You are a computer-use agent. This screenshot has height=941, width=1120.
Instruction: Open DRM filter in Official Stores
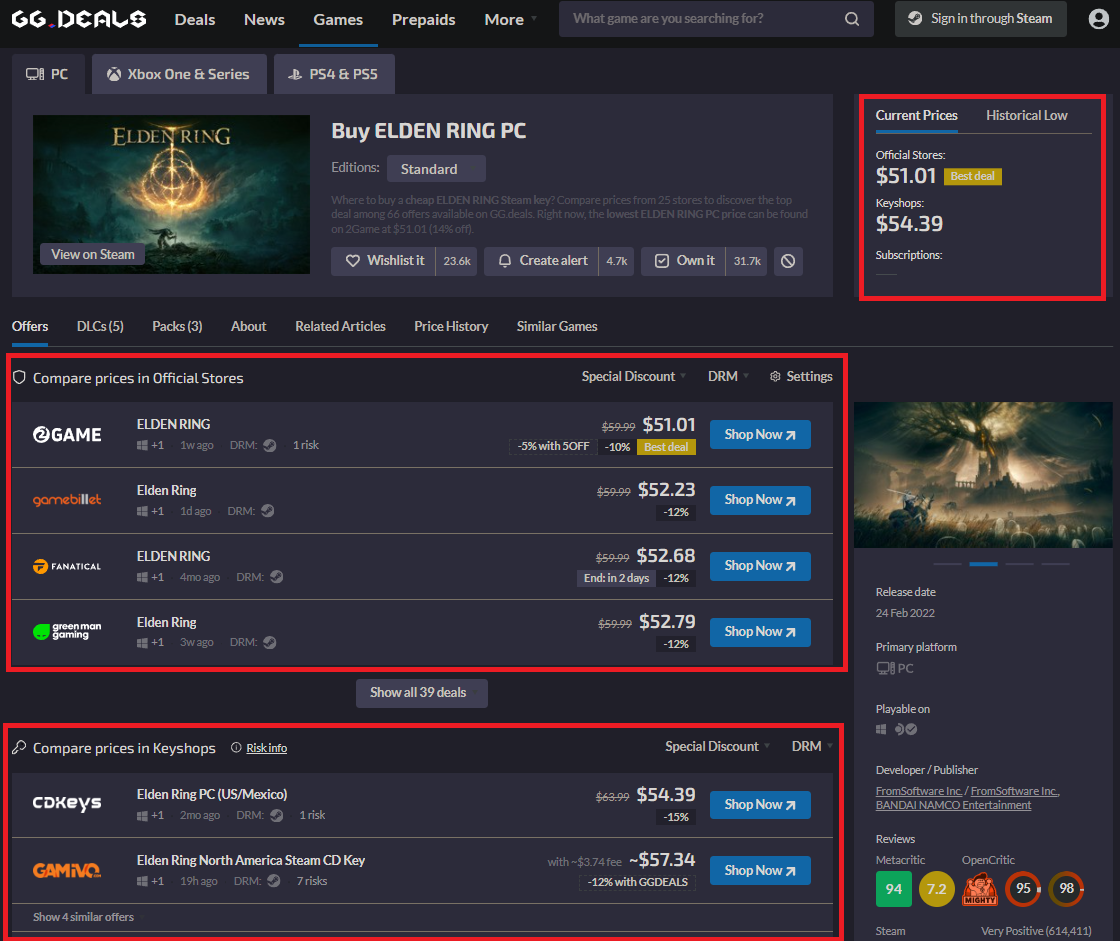[728, 377]
